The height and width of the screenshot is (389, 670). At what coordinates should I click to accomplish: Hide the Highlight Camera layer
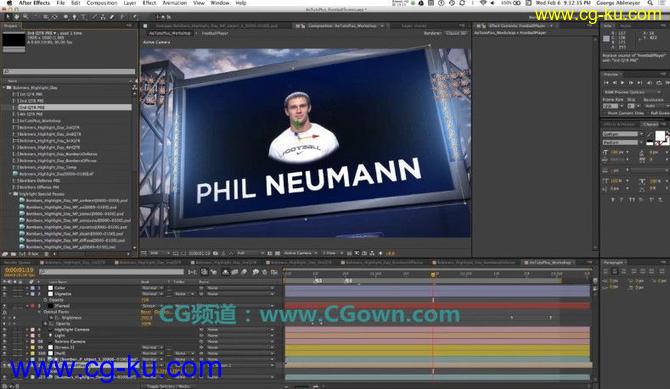5,330
